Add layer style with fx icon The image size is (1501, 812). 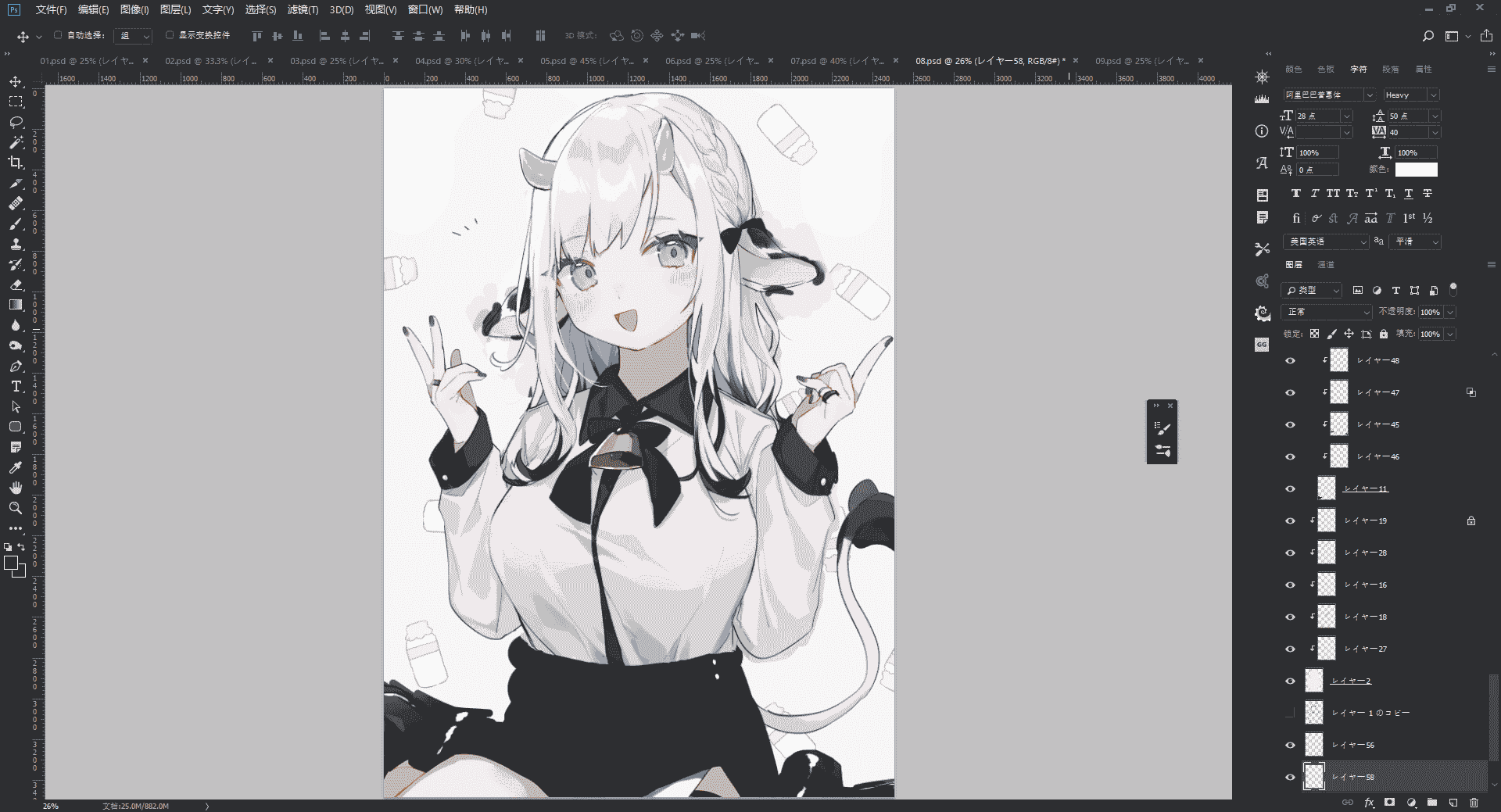[x=1369, y=803]
